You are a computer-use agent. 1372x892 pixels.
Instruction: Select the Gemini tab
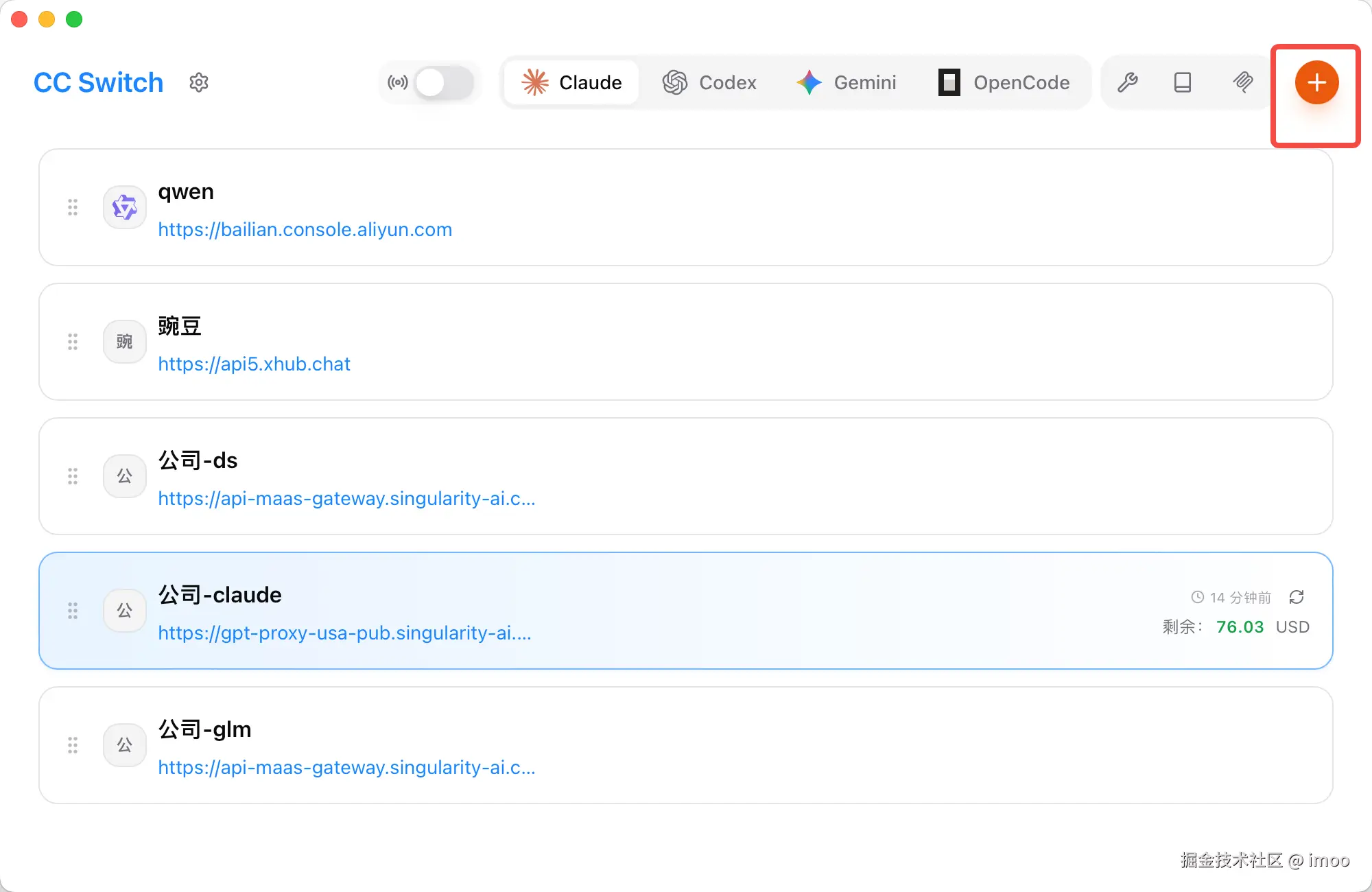point(847,82)
